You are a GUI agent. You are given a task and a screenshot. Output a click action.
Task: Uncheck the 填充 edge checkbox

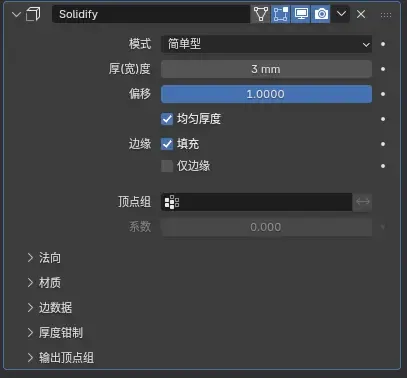click(x=167, y=144)
